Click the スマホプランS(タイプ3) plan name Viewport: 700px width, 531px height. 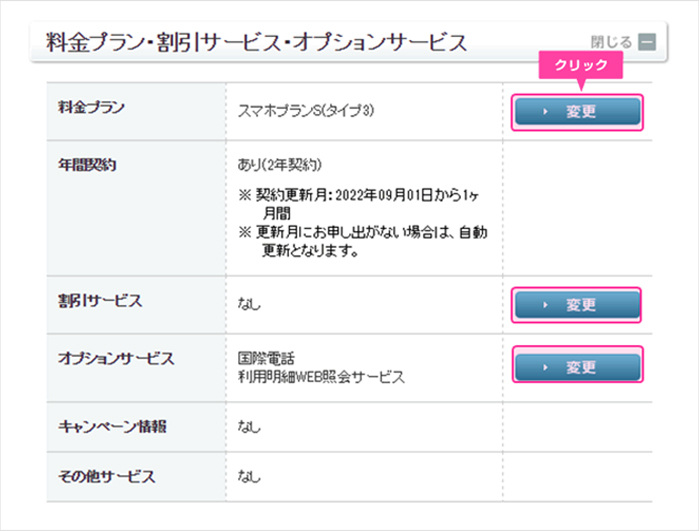pos(307,111)
